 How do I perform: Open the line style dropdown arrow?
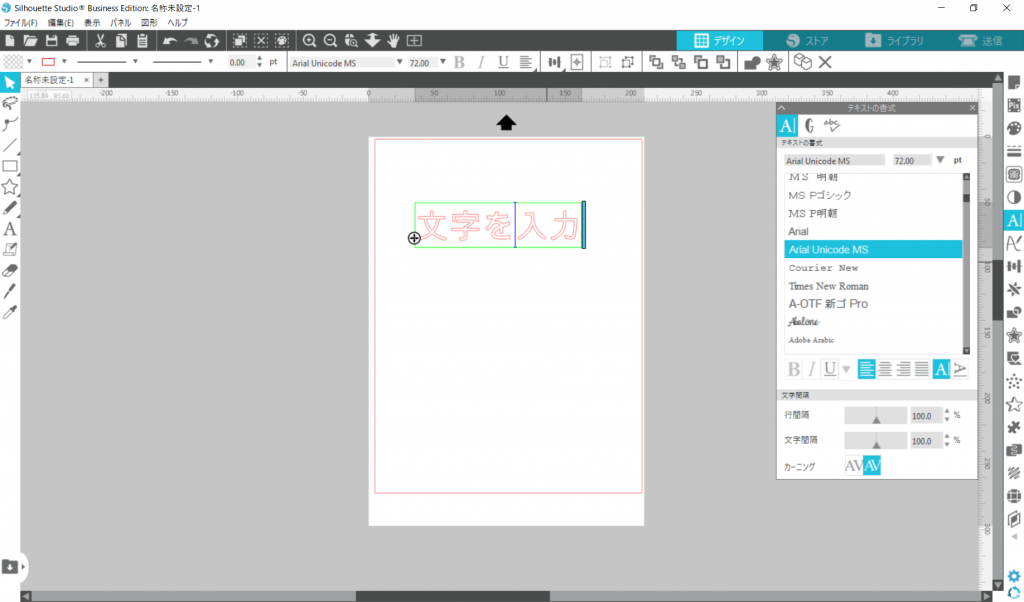pos(135,61)
